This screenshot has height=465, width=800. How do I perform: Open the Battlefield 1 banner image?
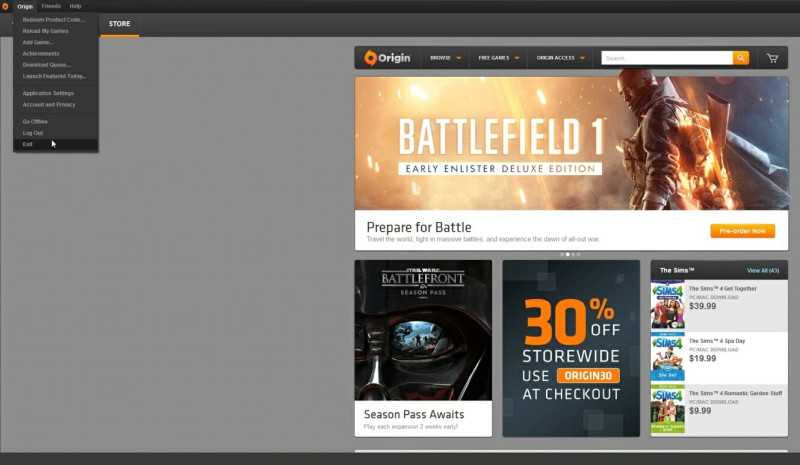pos(571,143)
